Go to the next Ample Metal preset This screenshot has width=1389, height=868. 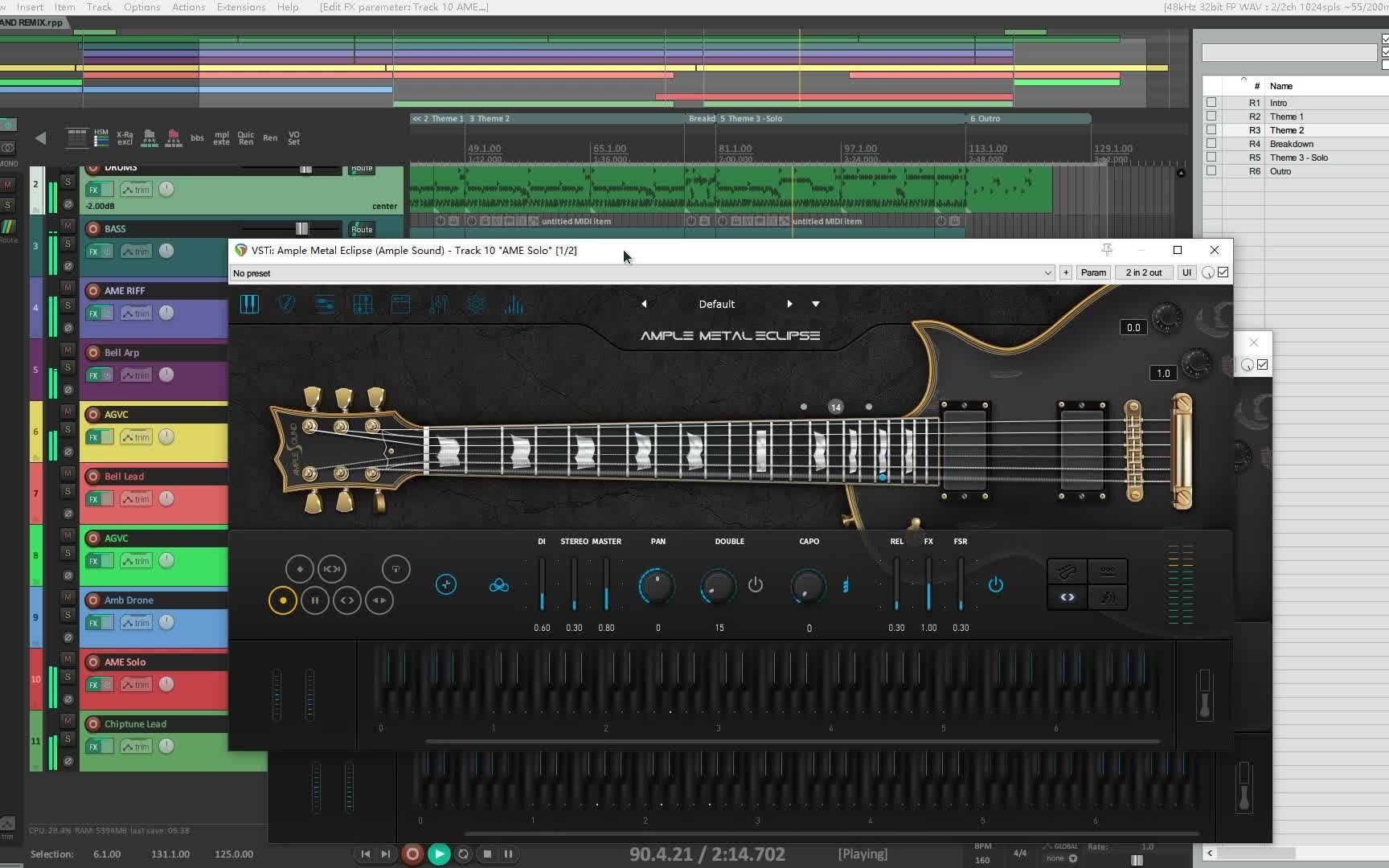click(789, 304)
